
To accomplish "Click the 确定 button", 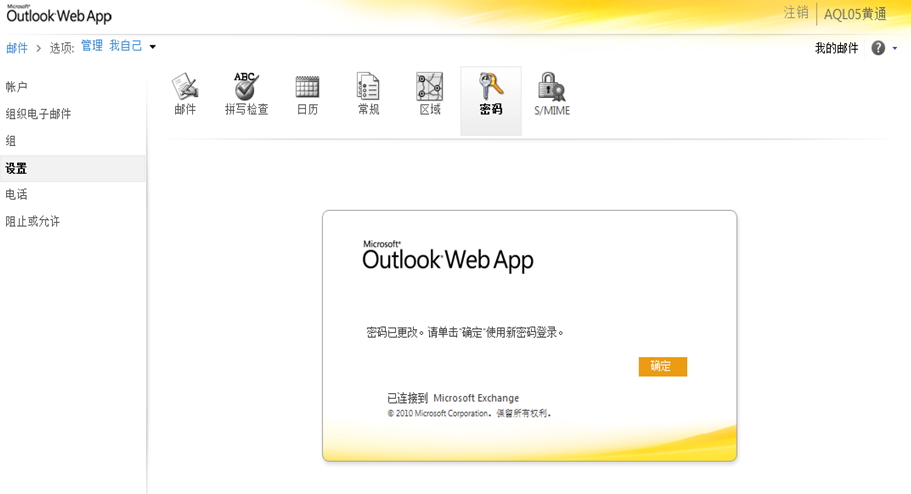I will (662, 367).
